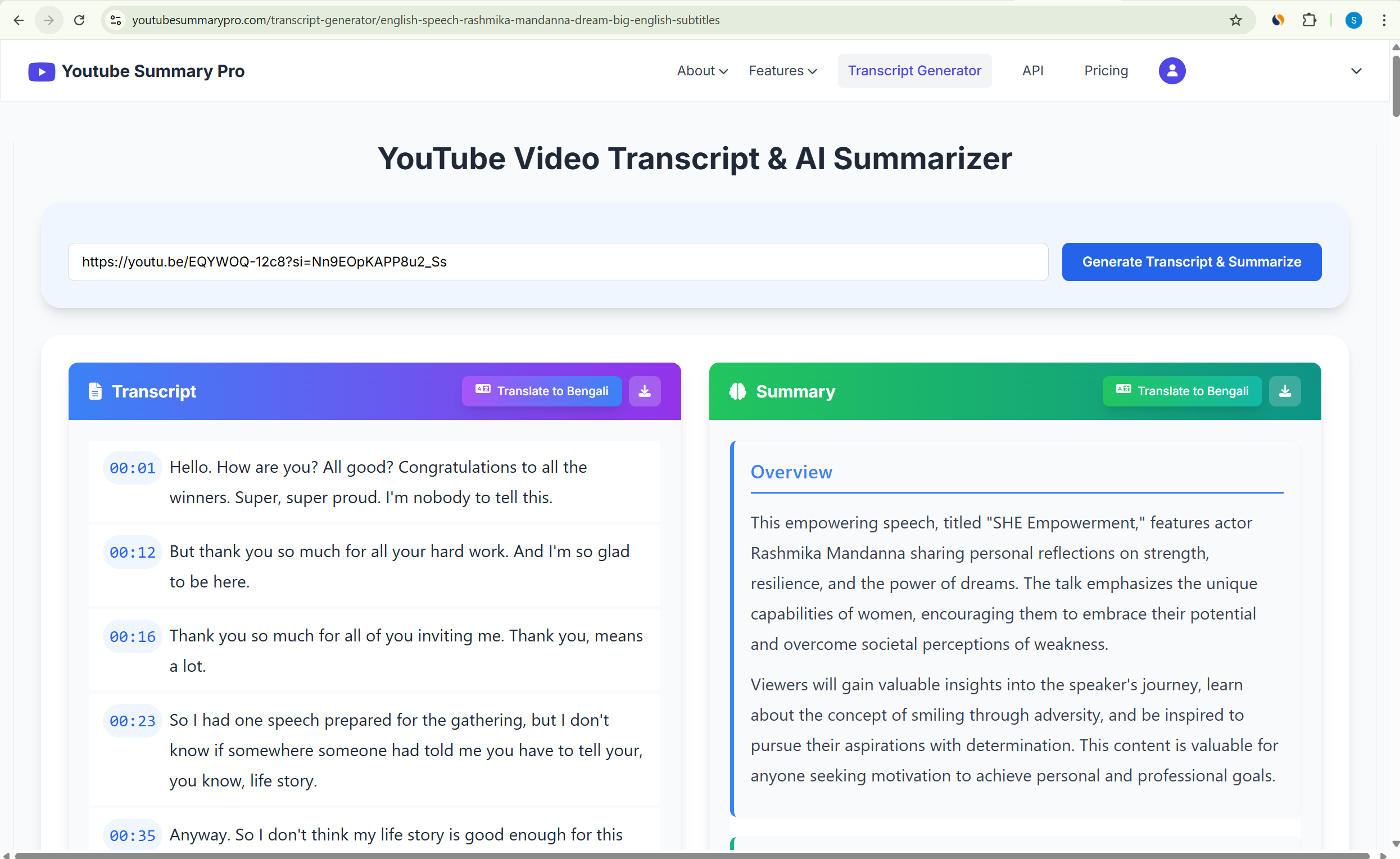Open the API page link
The image size is (1400, 859).
click(x=1033, y=70)
